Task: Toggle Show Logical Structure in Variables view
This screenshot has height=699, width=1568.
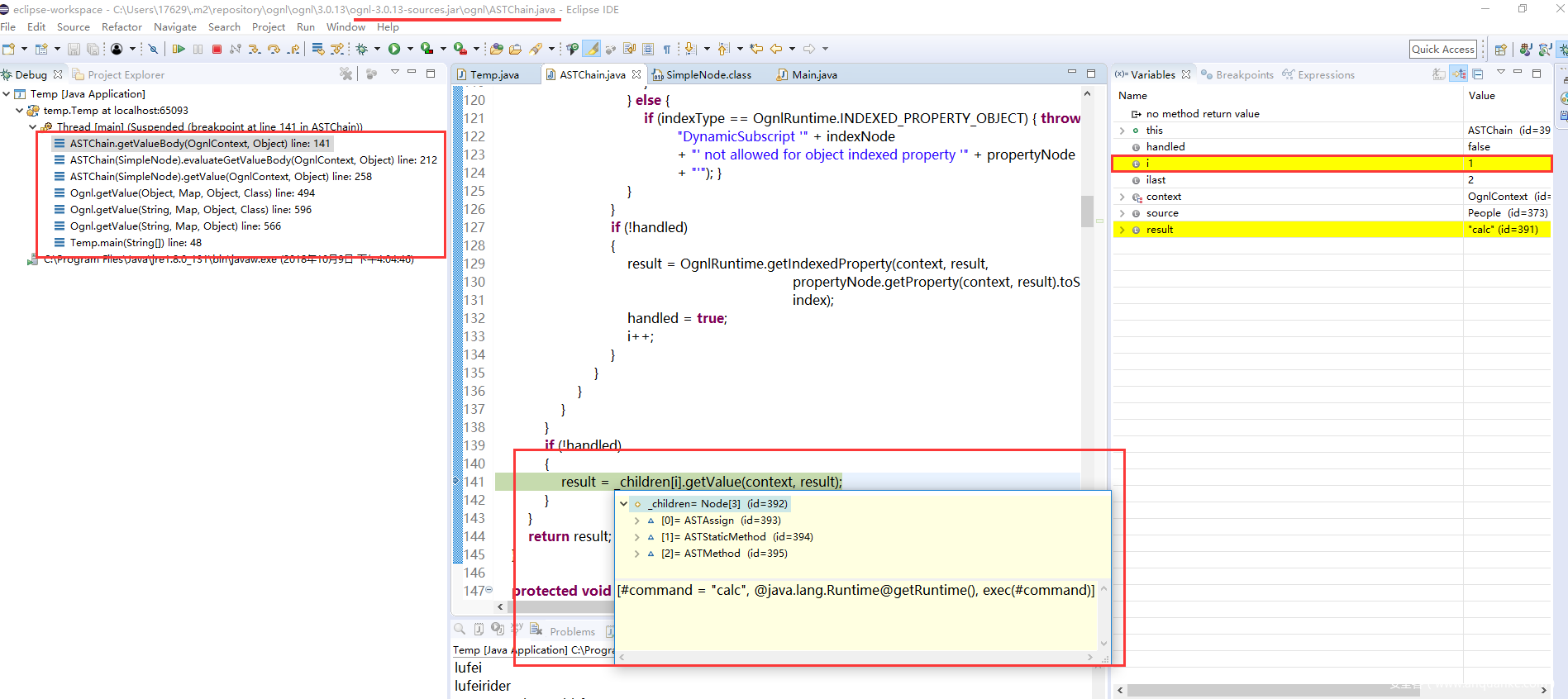Action: coord(1459,74)
